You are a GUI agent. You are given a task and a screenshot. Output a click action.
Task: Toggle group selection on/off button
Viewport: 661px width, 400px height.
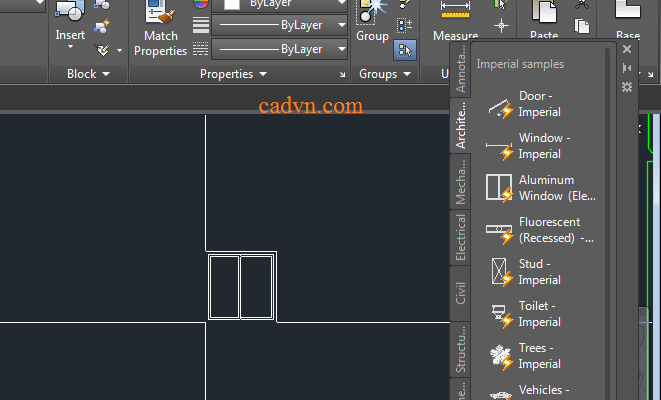click(404, 48)
